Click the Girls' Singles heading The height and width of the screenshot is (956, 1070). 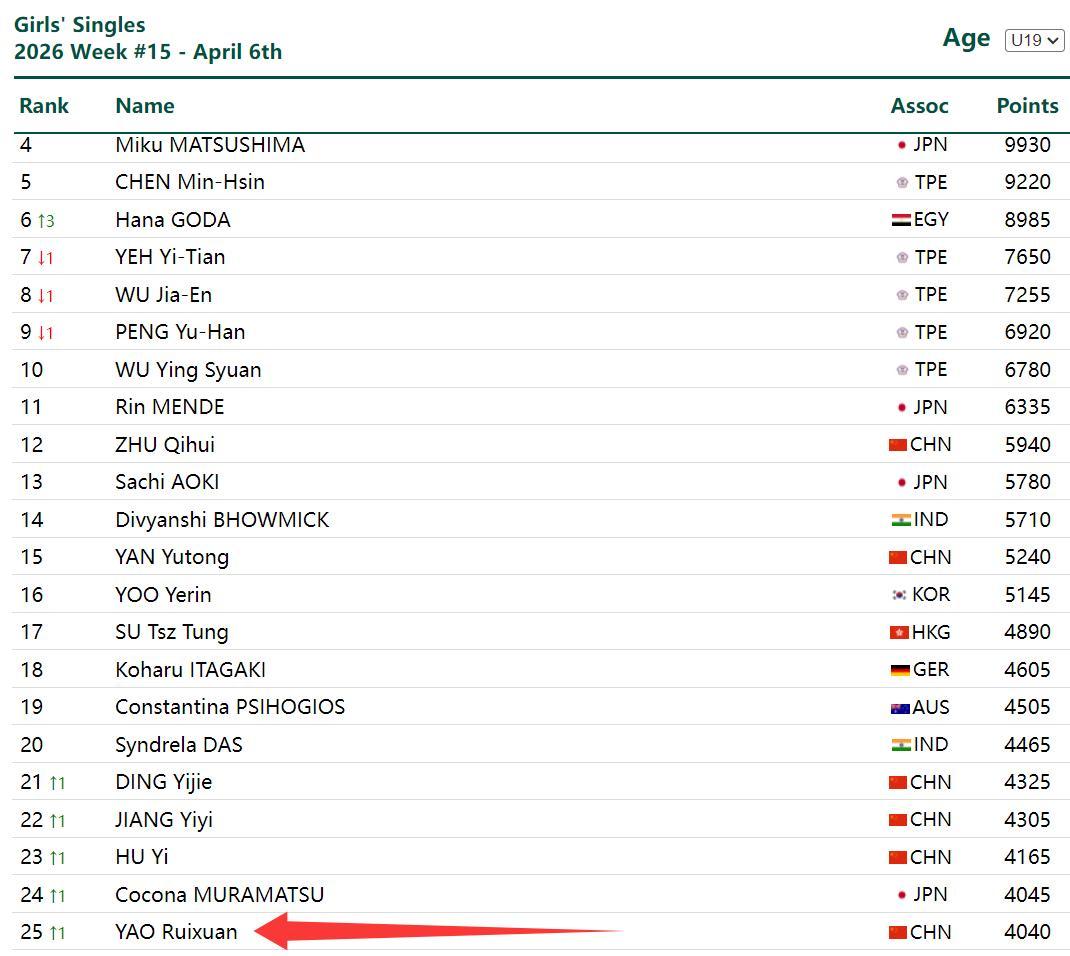pos(79,25)
